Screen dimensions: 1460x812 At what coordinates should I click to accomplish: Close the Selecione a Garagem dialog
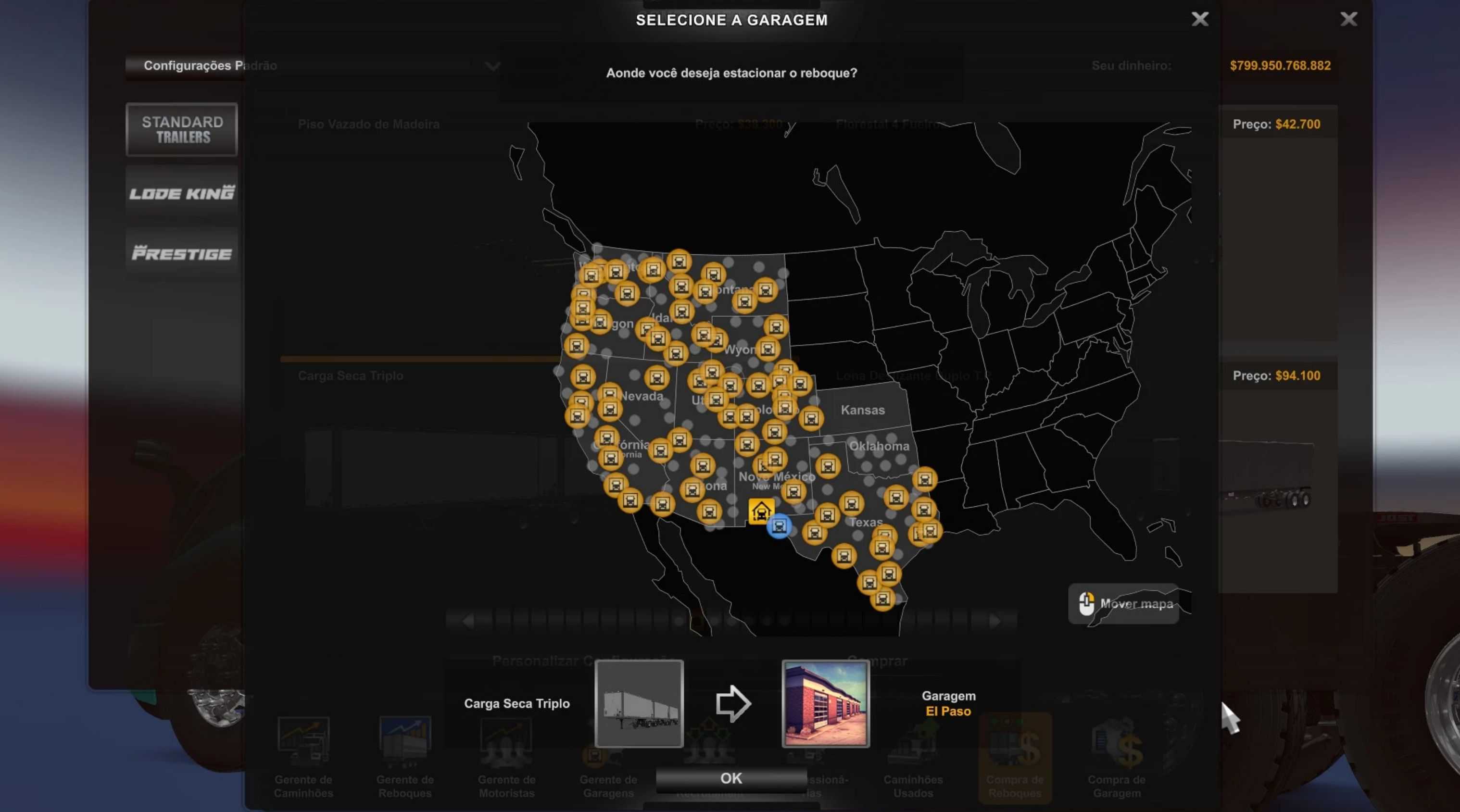click(x=1199, y=19)
